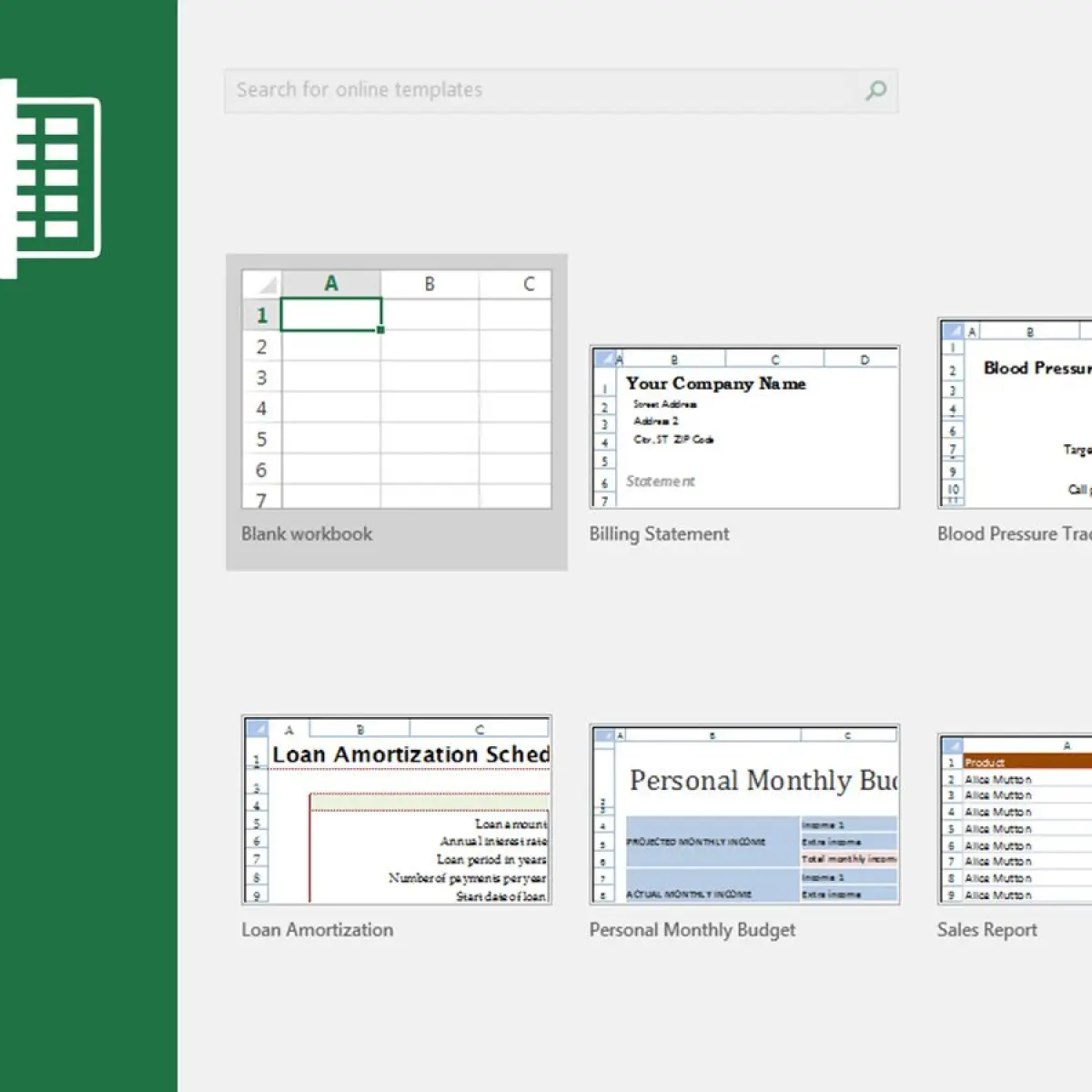Click the 'Loan Amortization' label

point(318,930)
